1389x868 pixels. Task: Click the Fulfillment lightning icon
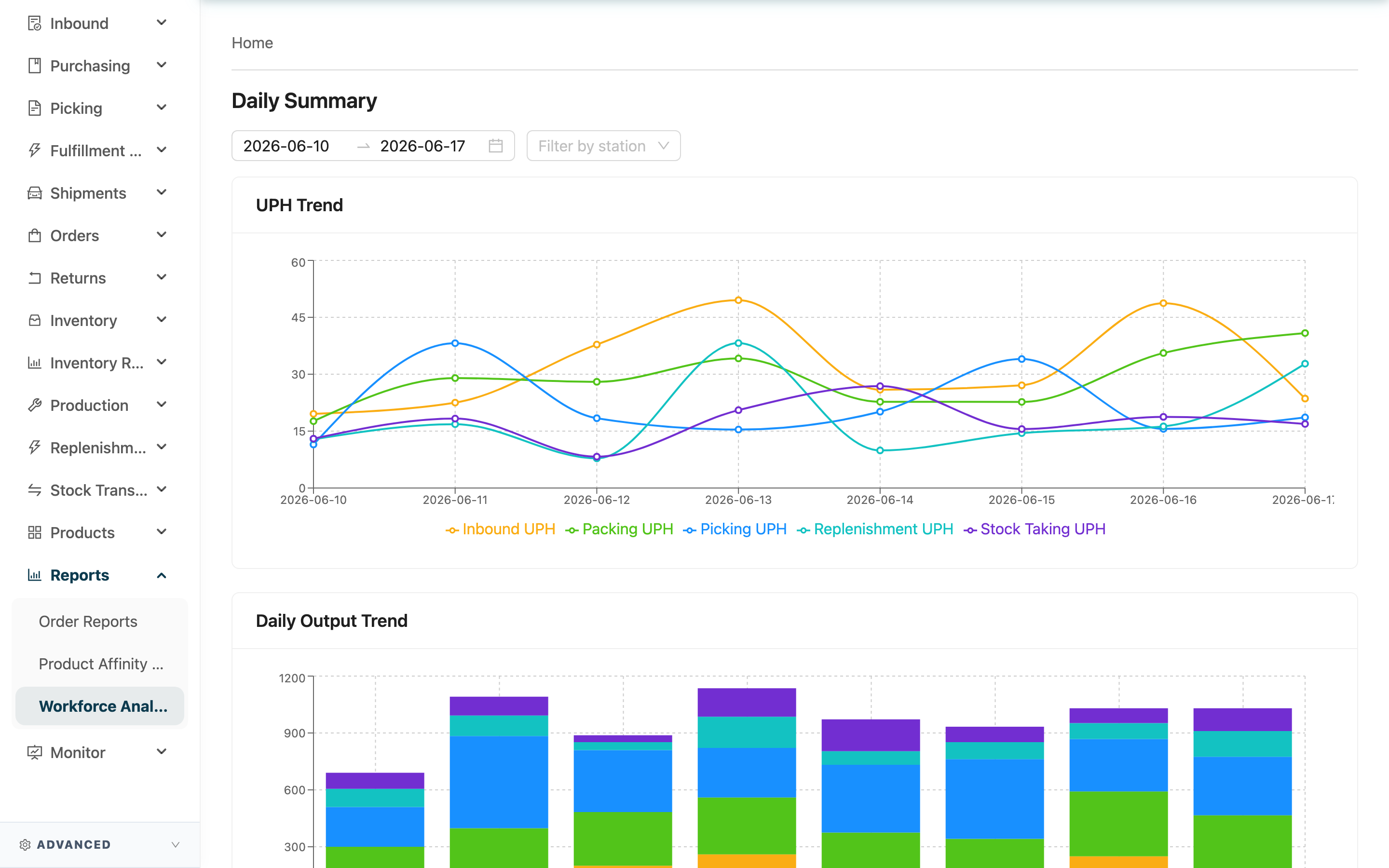point(34,151)
